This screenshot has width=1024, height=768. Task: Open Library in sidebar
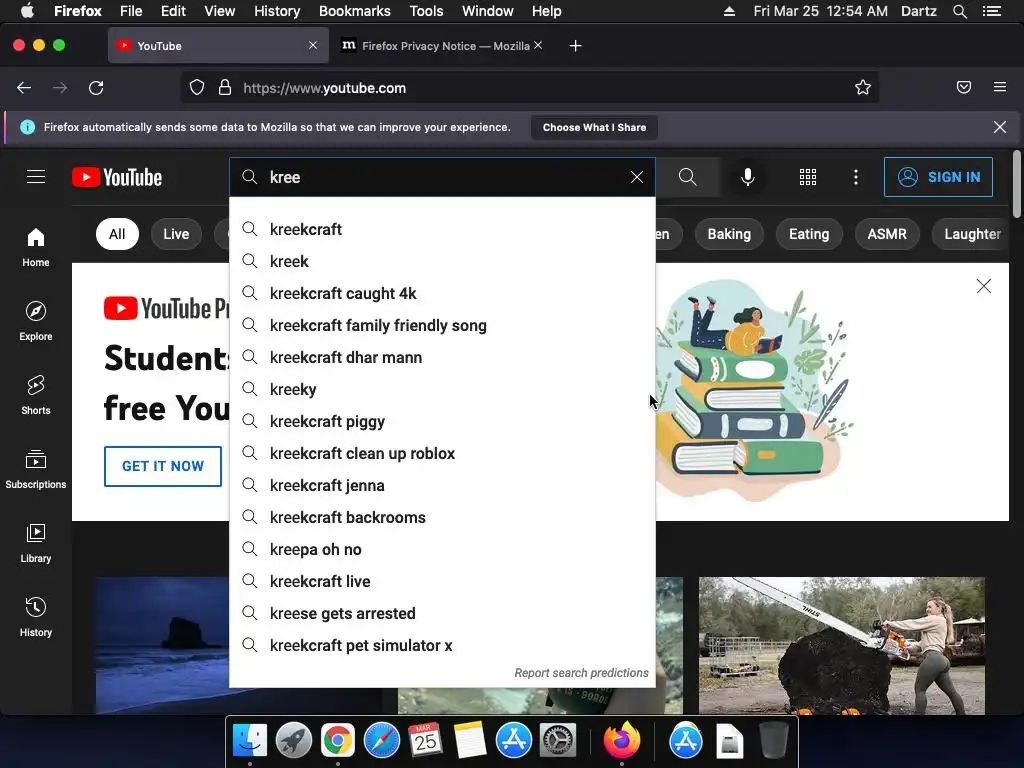36,543
